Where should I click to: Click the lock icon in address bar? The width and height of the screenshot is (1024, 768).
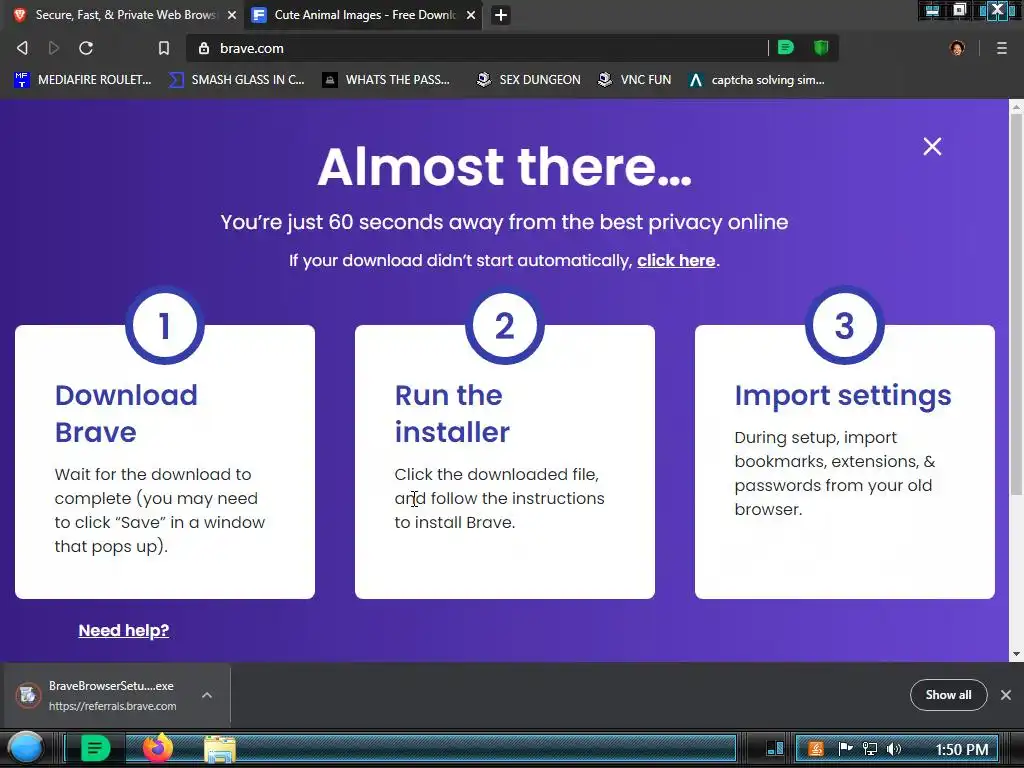pyautogui.click(x=204, y=48)
